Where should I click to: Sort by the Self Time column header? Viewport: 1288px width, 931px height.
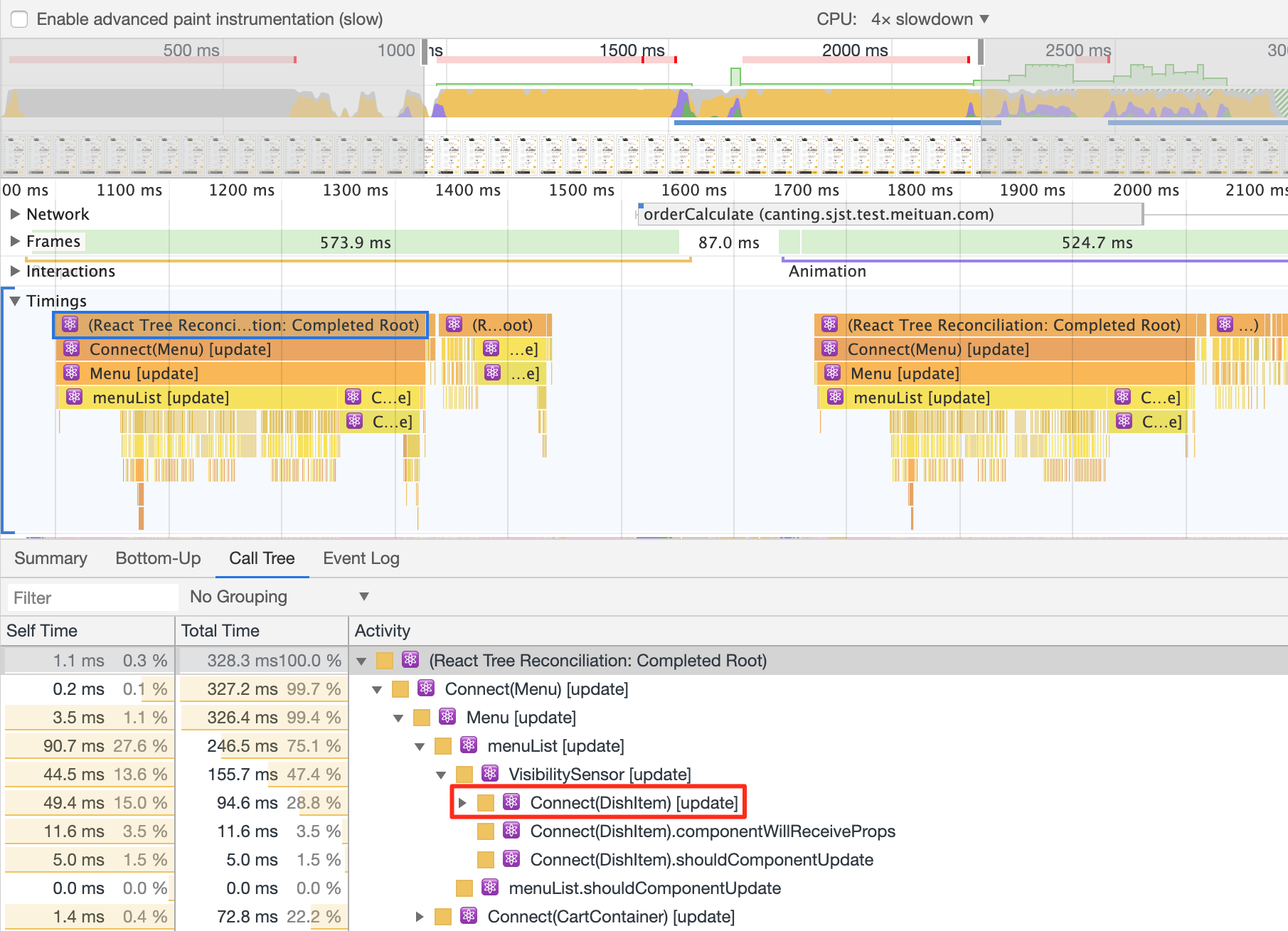(42, 631)
